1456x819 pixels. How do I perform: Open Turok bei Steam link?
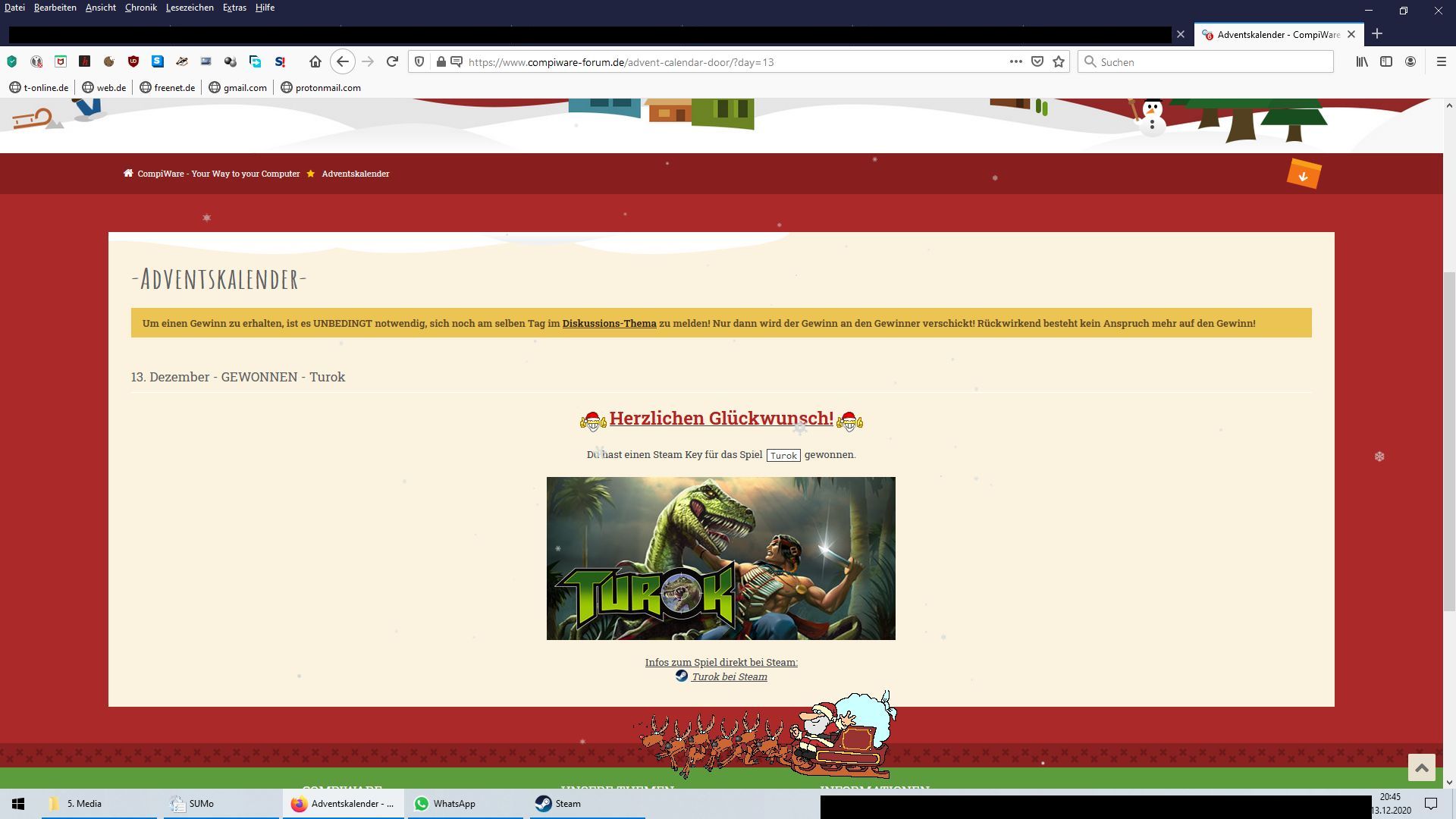[x=729, y=677]
